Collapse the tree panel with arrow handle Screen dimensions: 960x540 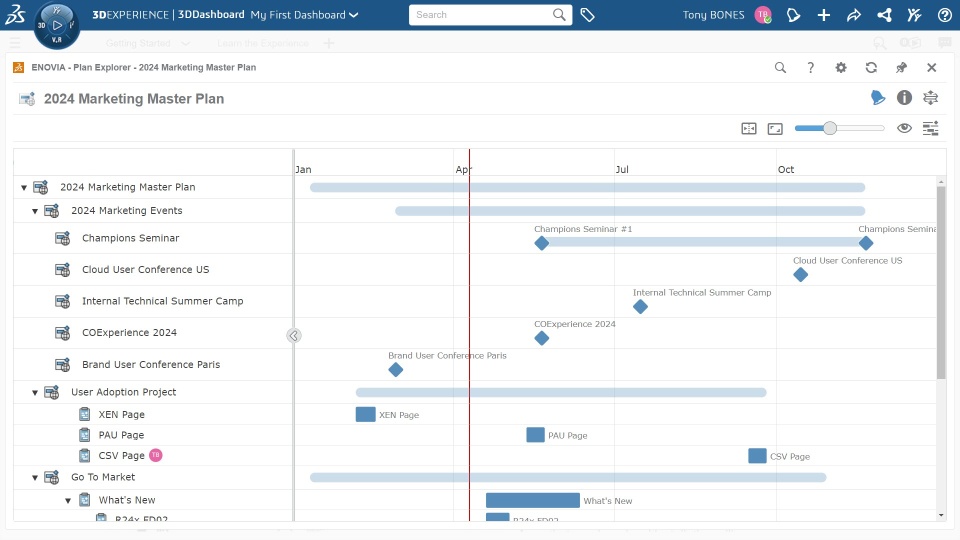(x=294, y=336)
